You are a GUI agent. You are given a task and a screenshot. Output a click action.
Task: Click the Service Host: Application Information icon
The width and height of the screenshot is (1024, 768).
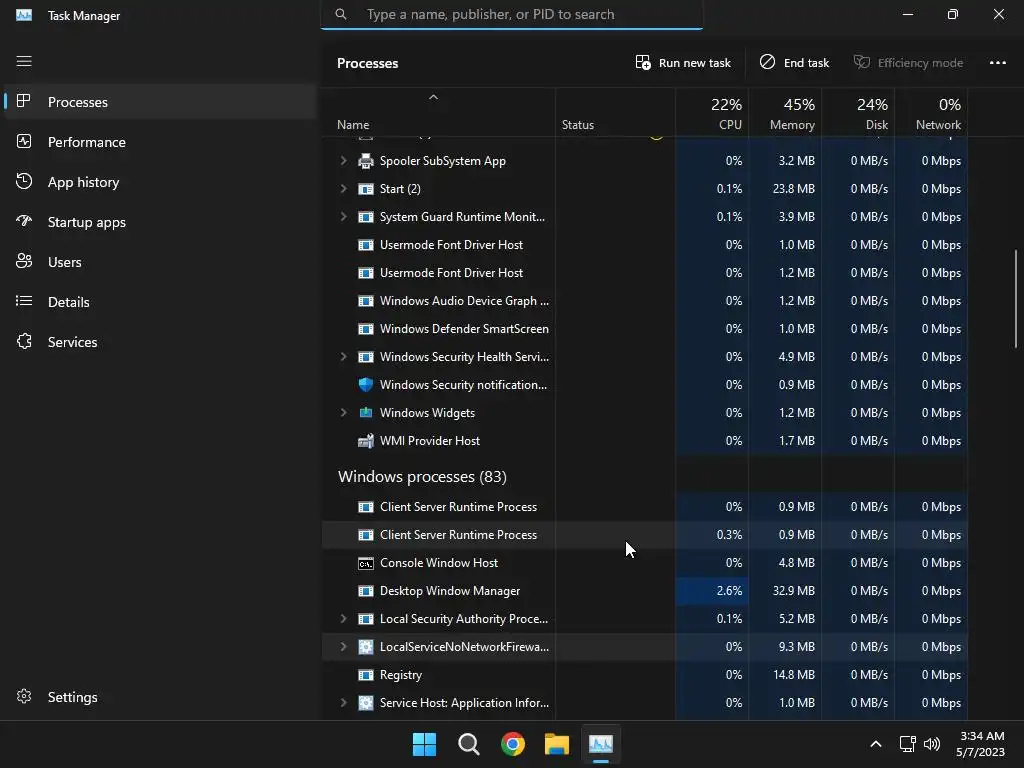point(366,703)
